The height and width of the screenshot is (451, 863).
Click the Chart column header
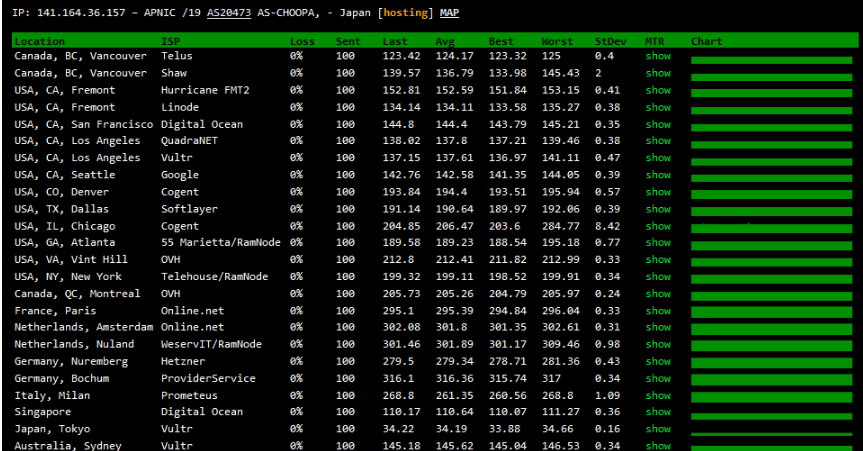click(x=707, y=41)
